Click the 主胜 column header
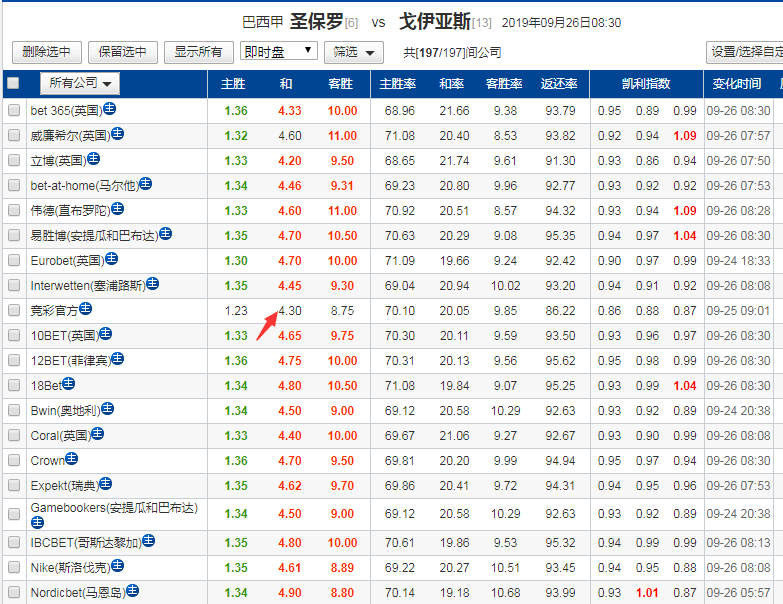Image resolution: width=783 pixels, height=604 pixels. 233,83
